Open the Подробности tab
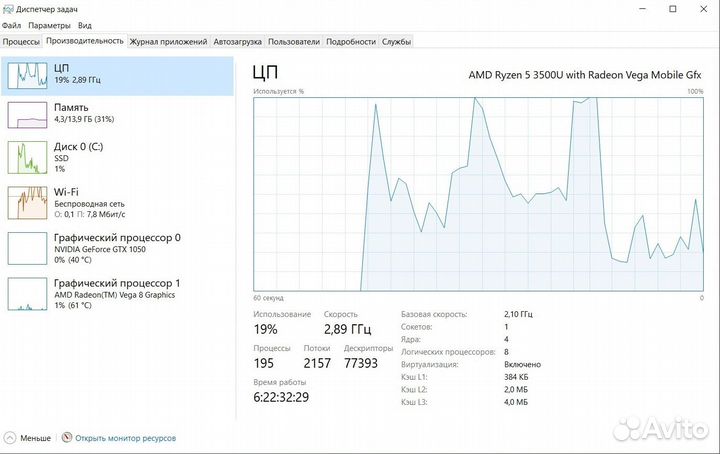The image size is (720, 454). click(351, 42)
